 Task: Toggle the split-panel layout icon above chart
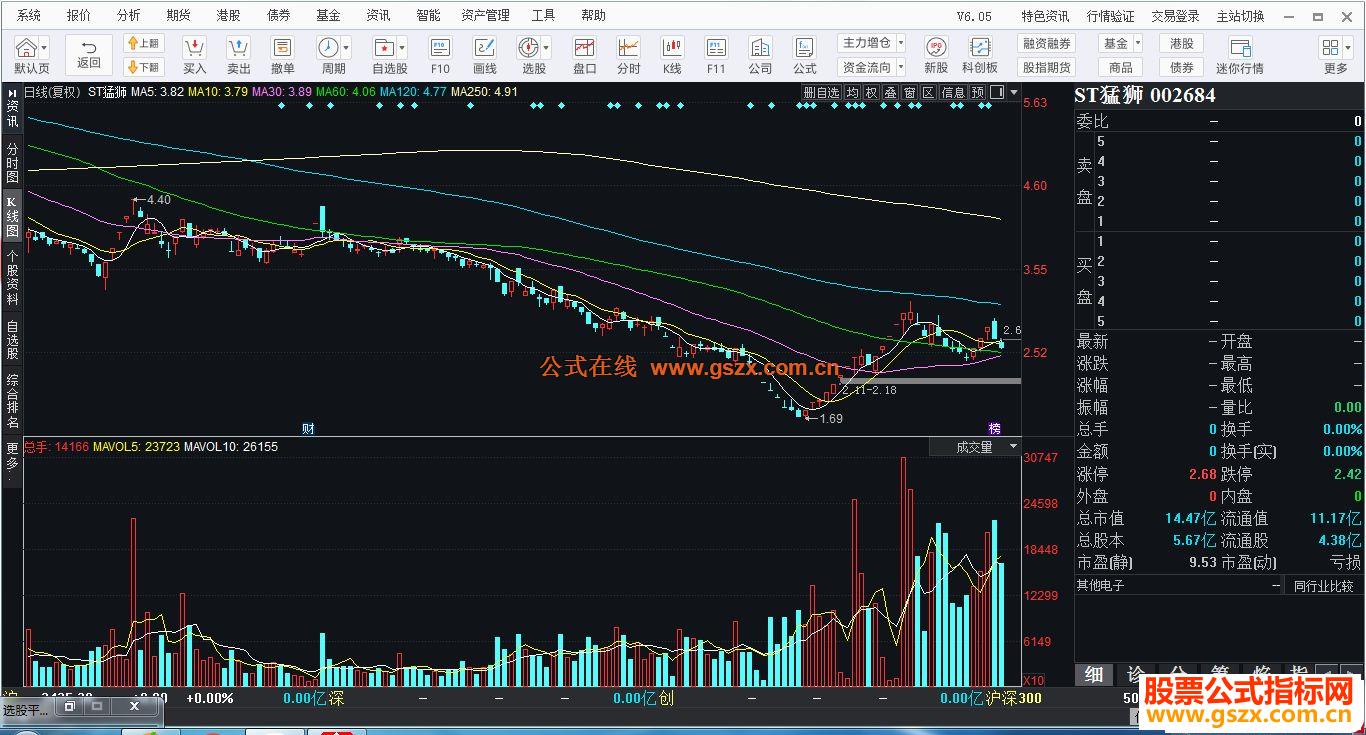point(995,92)
